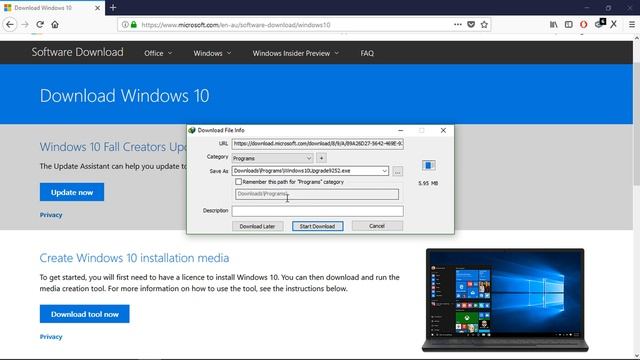Click the URL field in download dialog

(318, 144)
